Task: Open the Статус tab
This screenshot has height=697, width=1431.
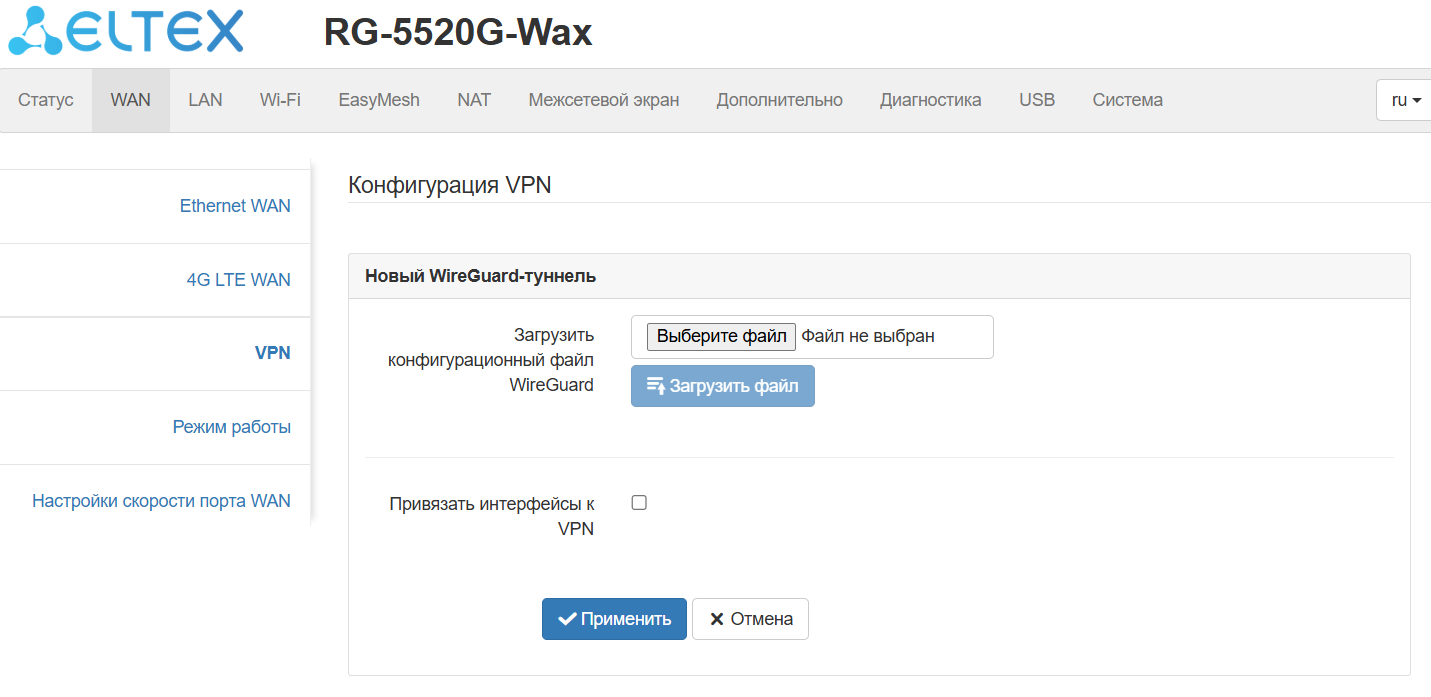Action: pyautogui.click(x=46, y=100)
